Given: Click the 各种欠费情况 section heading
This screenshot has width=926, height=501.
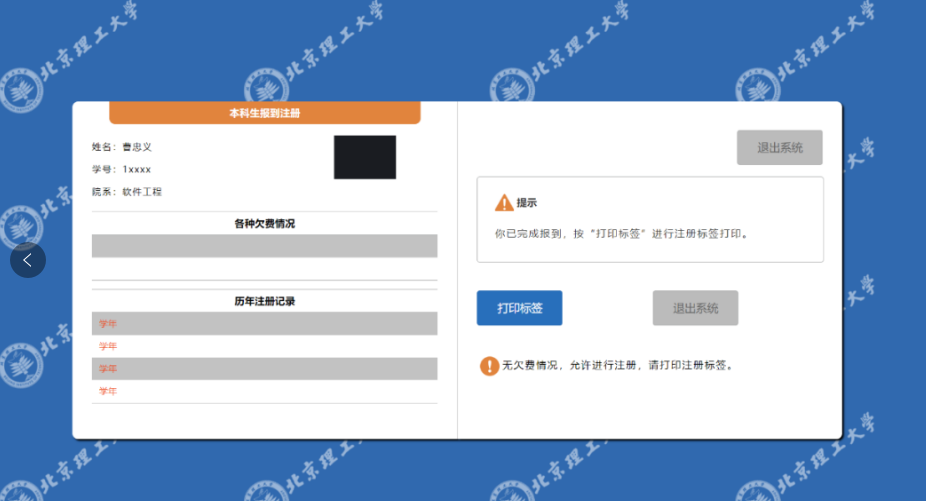Looking at the screenshot, I should click(x=264, y=223).
